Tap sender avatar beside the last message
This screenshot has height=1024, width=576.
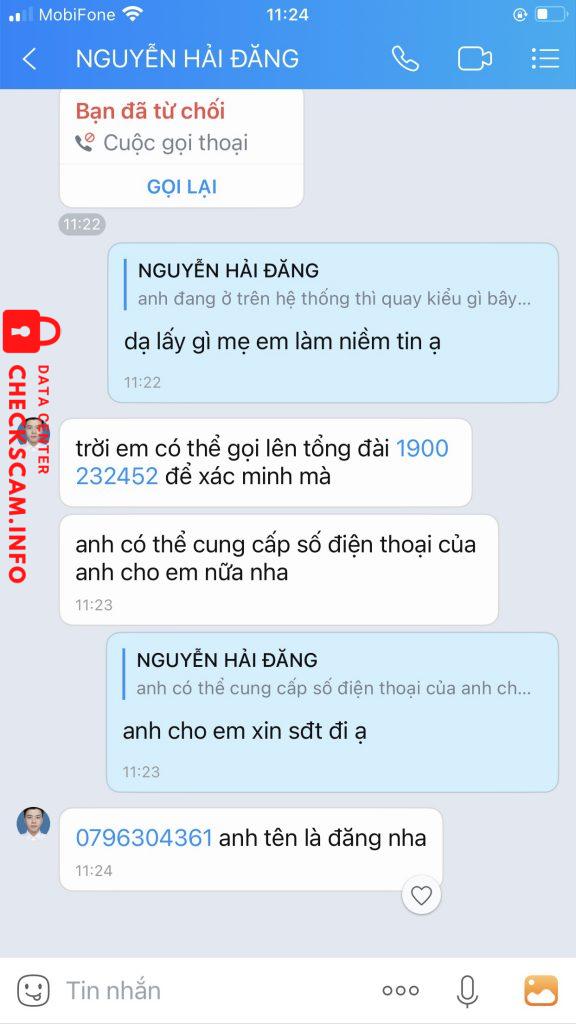33,822
